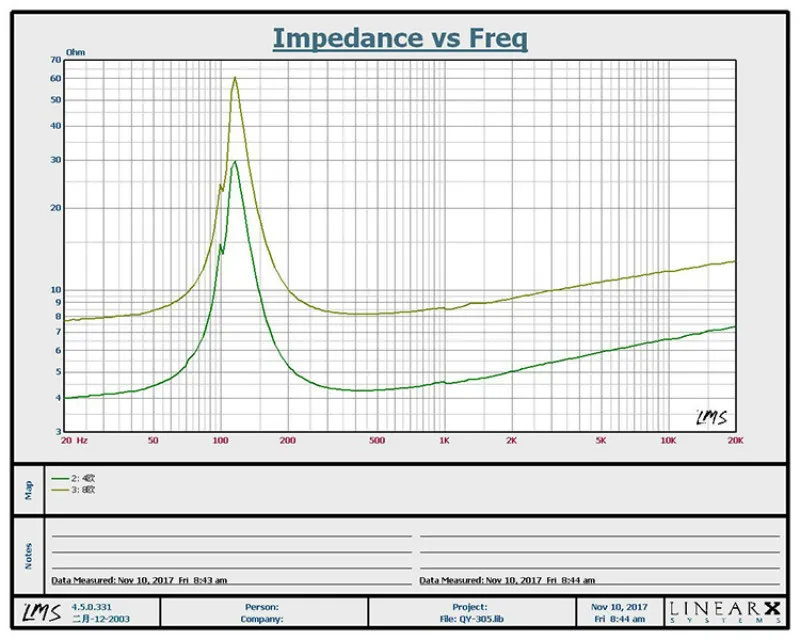Click the 'Ohm' unit label
Image resolution: width=800 pixels, height=640 pixels.
[76, 53]
